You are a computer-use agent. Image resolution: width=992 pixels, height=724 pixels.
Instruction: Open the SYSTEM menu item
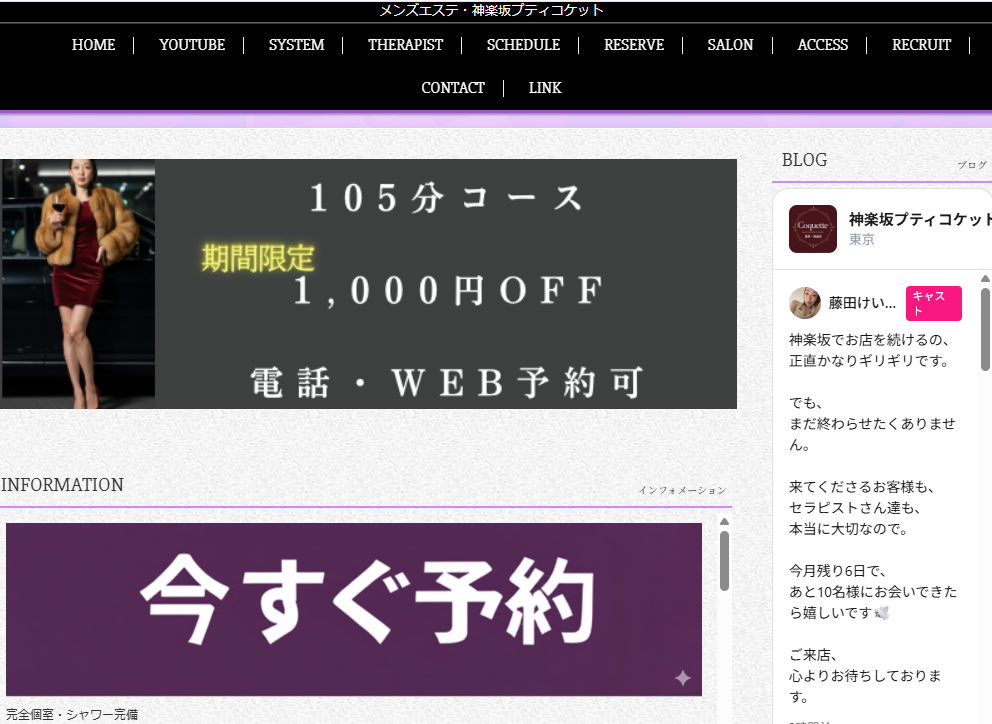(x=297, y=45)
